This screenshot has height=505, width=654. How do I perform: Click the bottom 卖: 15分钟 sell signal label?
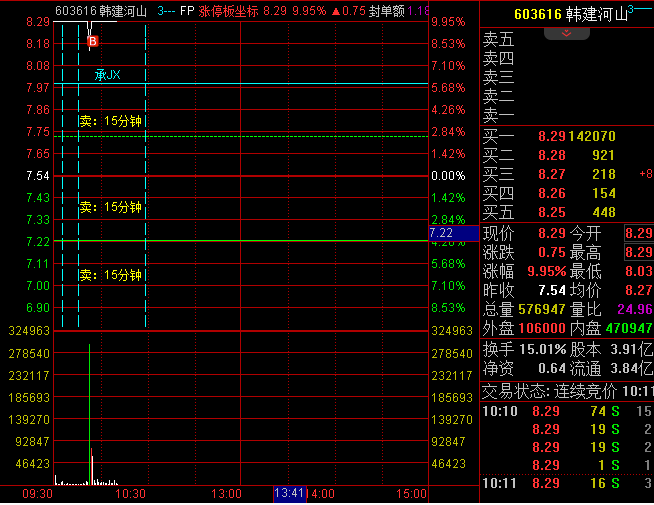coord(110,275)
